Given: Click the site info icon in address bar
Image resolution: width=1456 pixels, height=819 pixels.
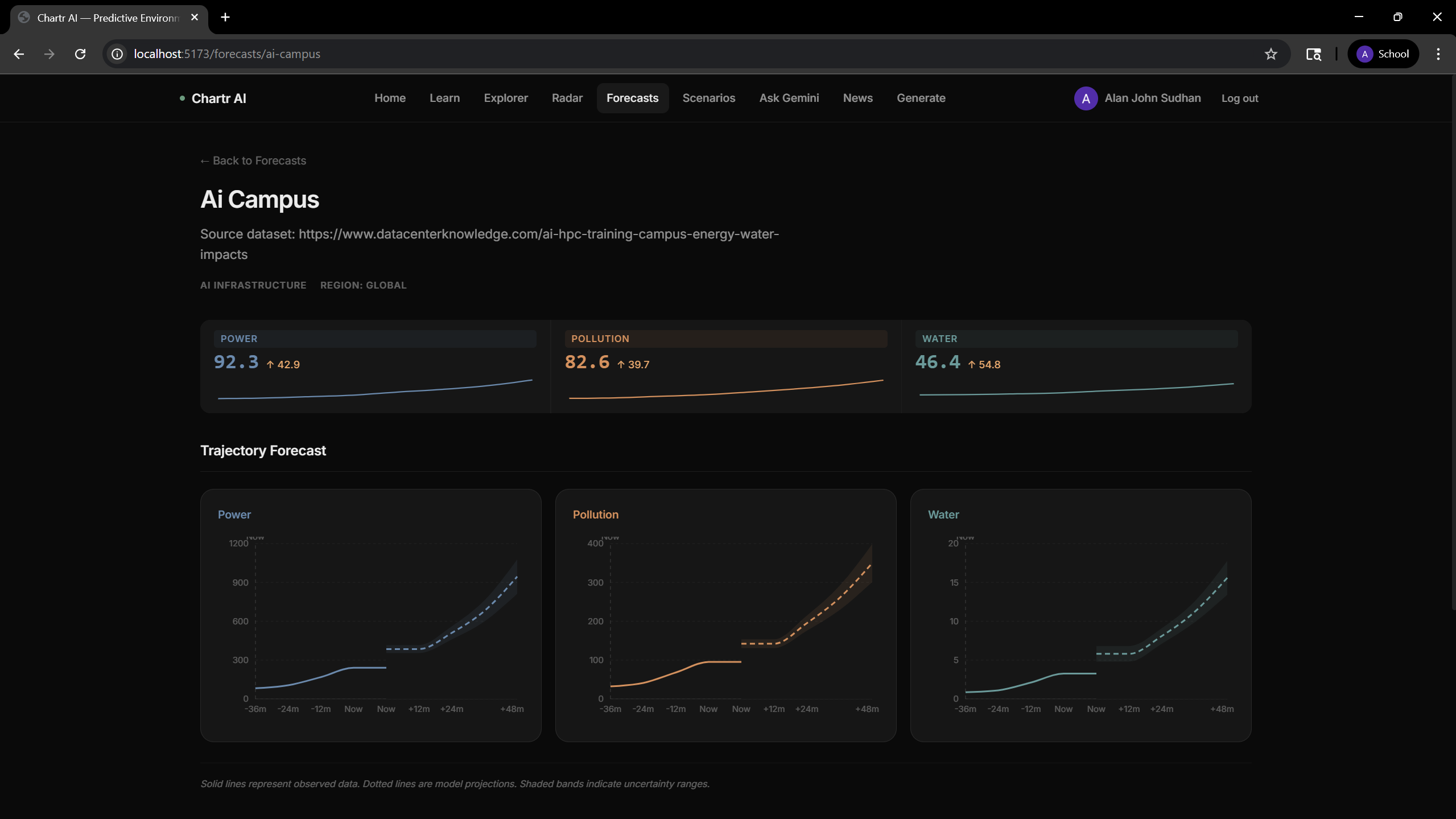Looking at the screenshot, I should (x=117, y=54).
